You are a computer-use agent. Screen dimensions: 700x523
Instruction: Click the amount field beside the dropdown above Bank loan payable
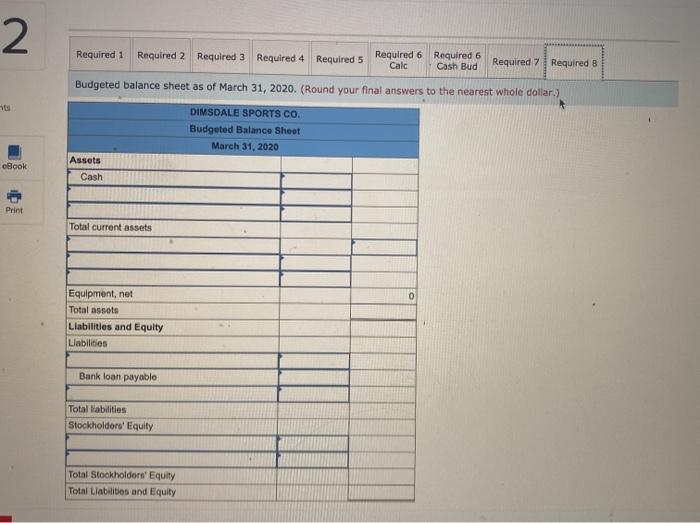tap(314, 361)
